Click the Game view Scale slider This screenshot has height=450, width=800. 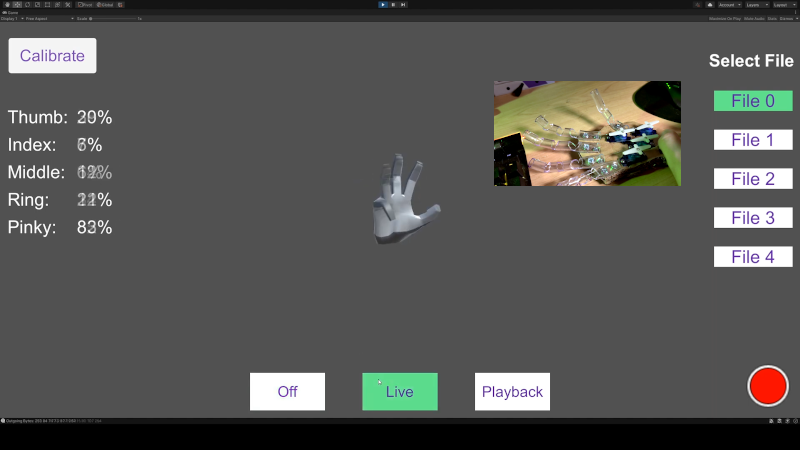(110, 18)
